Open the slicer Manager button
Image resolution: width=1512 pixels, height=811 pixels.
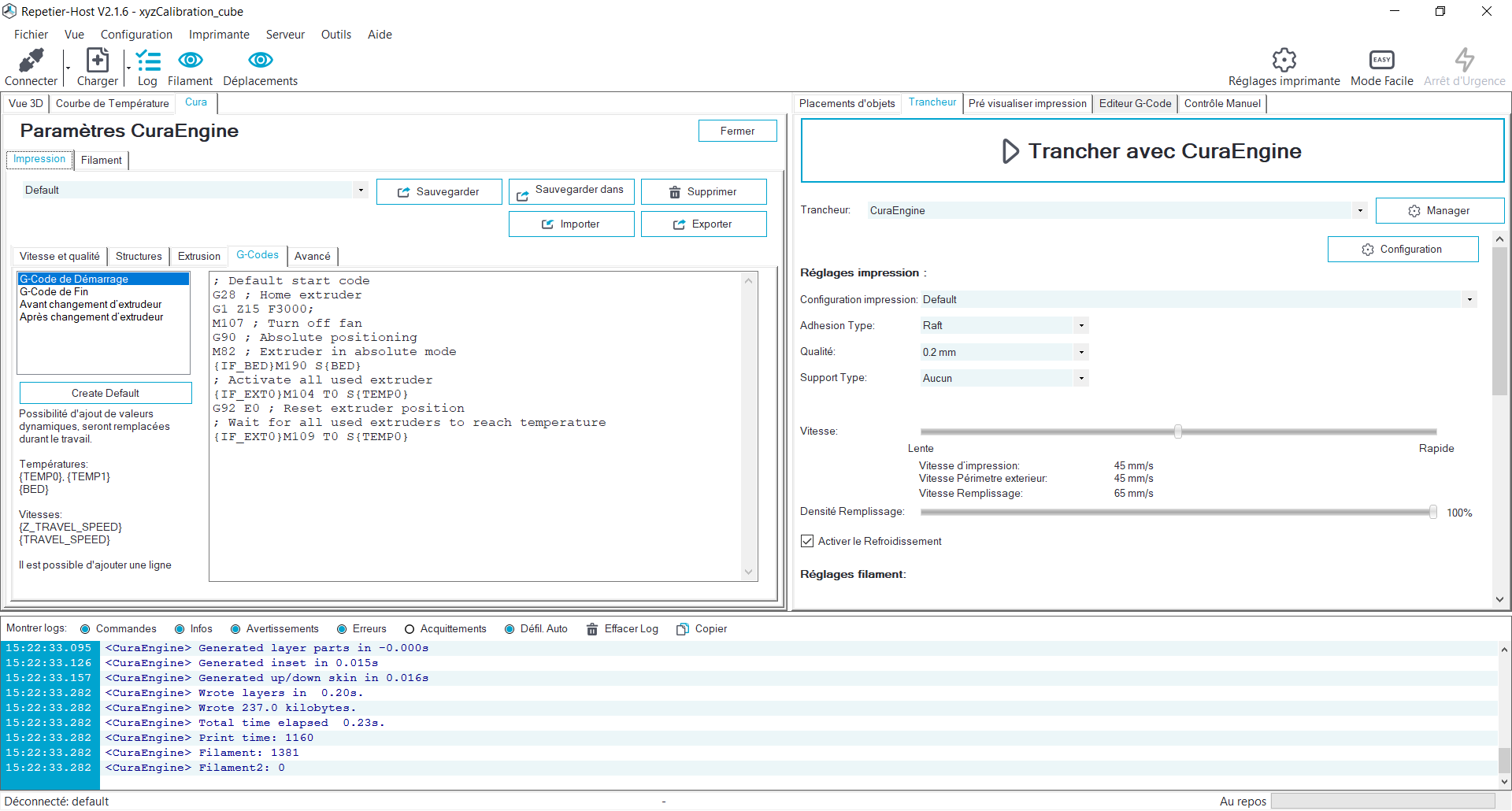point(1440,210)
